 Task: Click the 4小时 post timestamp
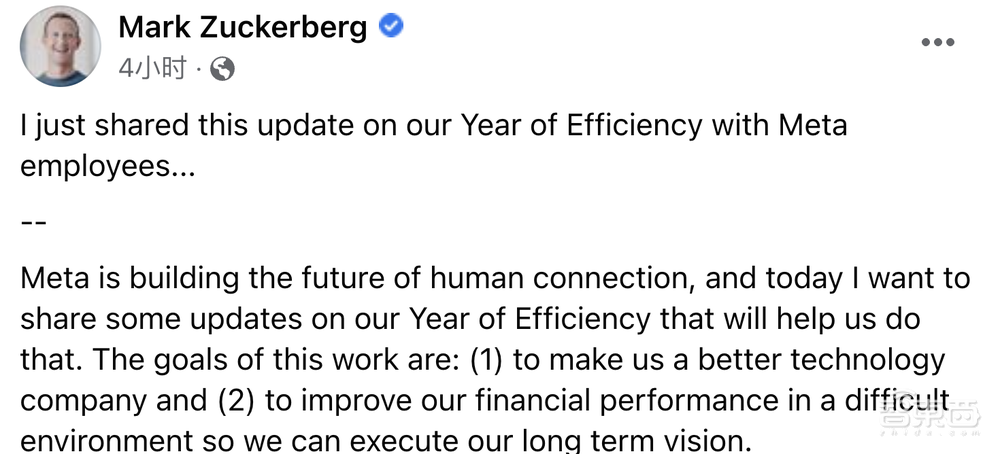(x=152, y=68)
